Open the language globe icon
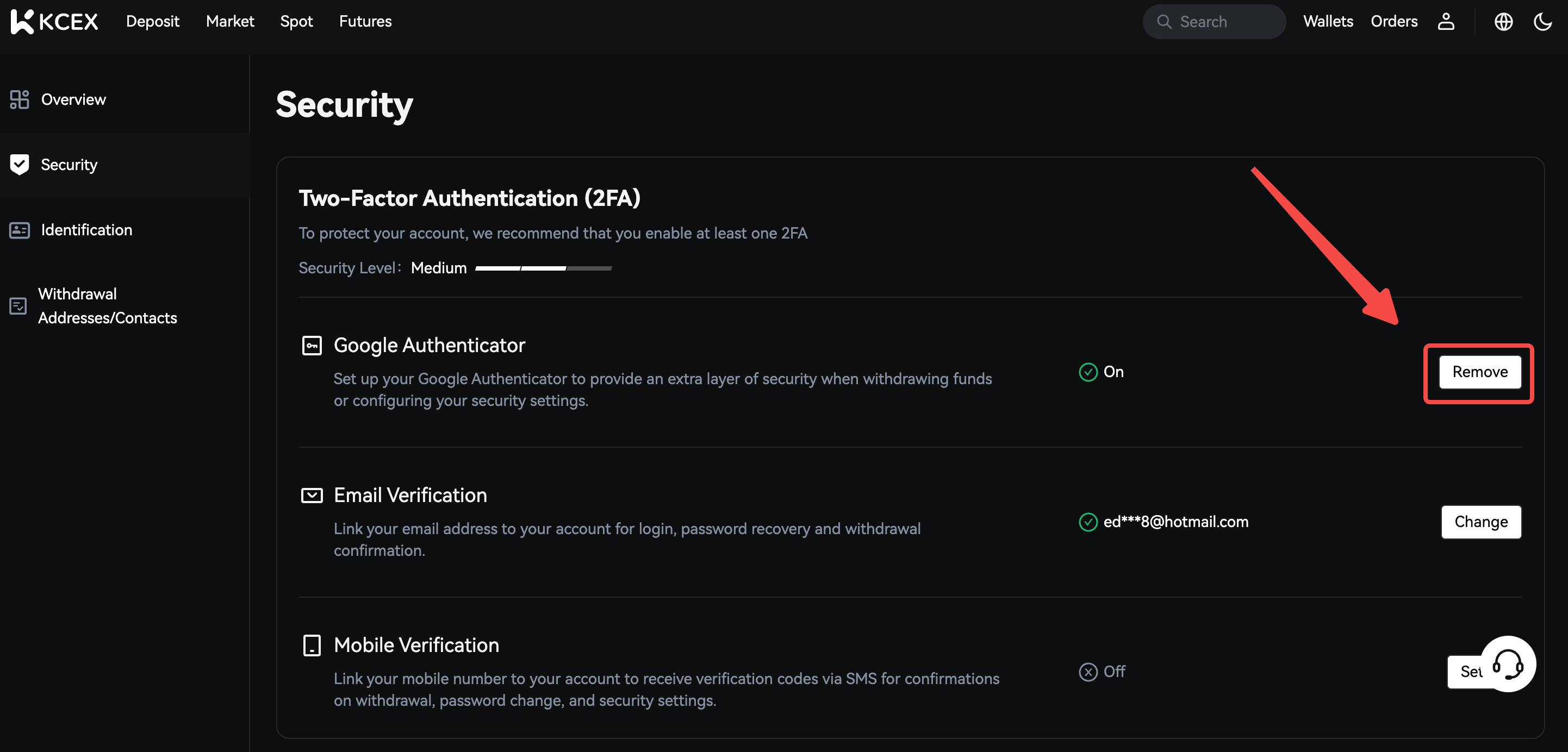 (1503, 21)
